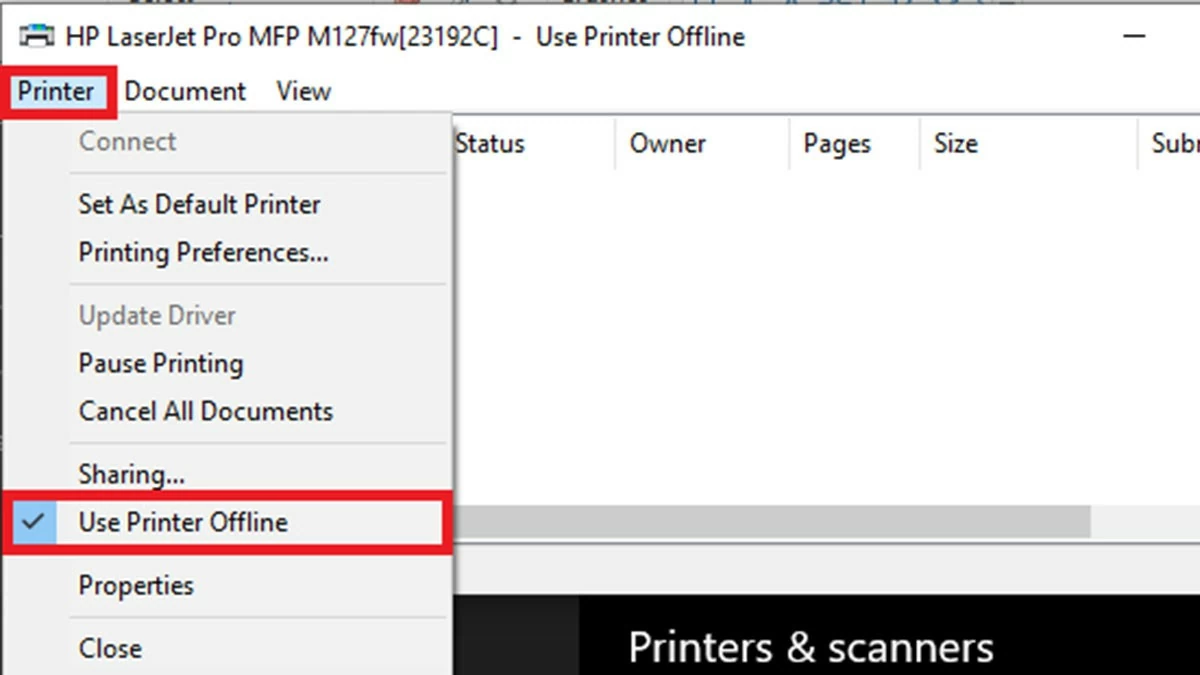Open printer Properties
1200x675 pixels.
point(135,585)
